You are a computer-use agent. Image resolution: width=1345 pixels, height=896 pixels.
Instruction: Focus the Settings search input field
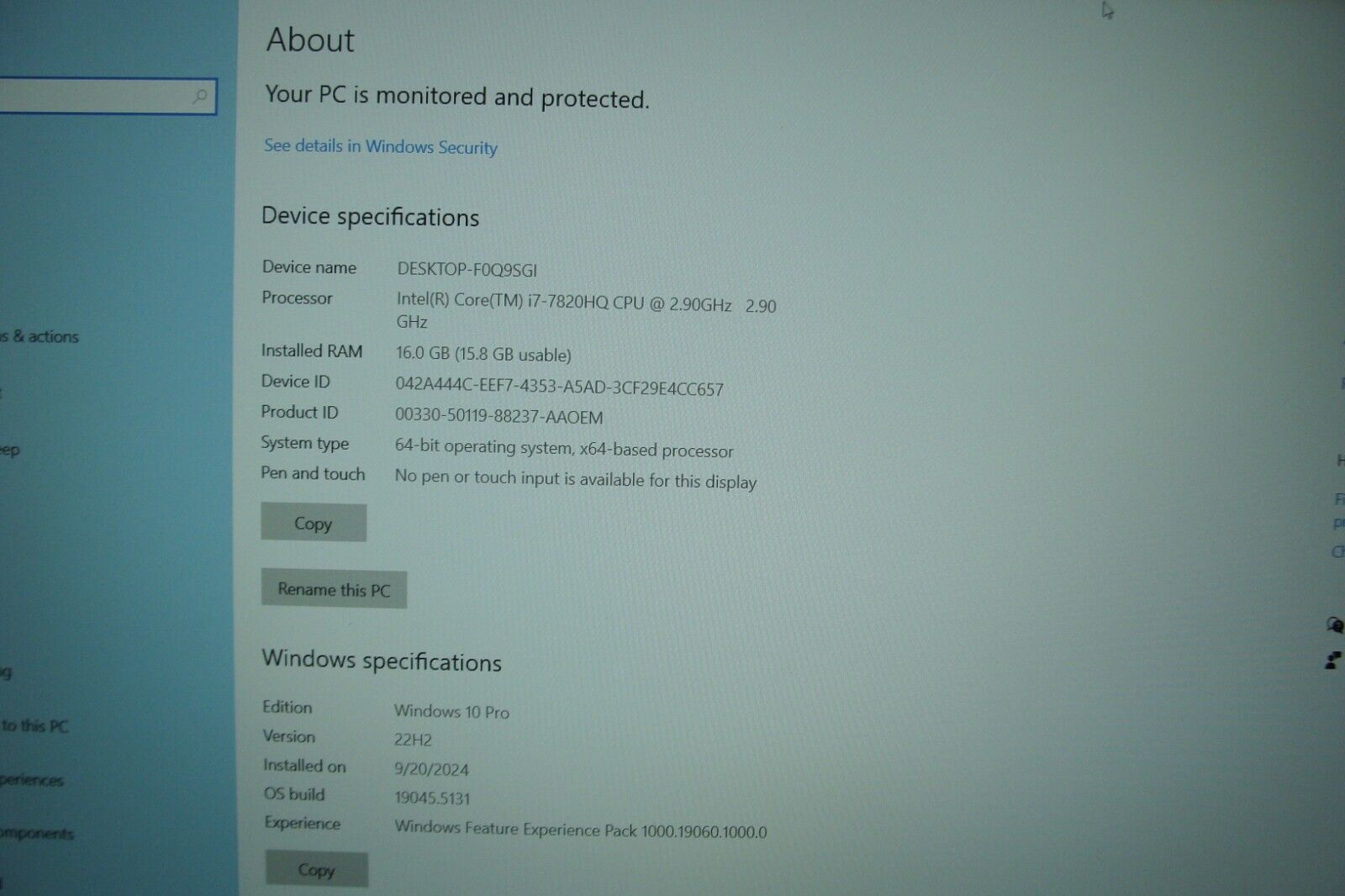(108, 96)
